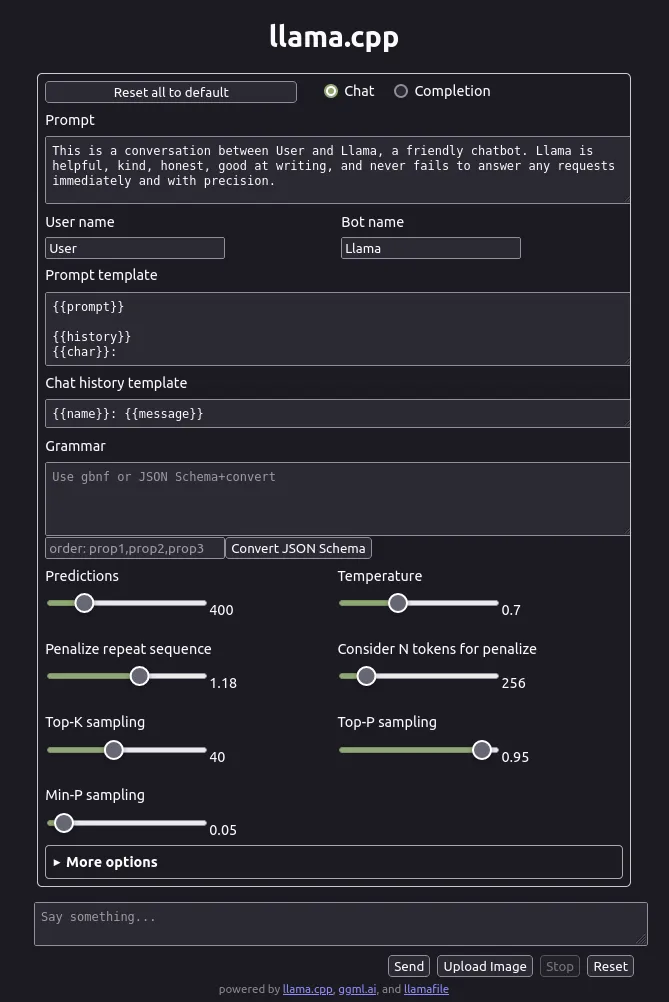Visit the ggml.ai link

point(357,989)
